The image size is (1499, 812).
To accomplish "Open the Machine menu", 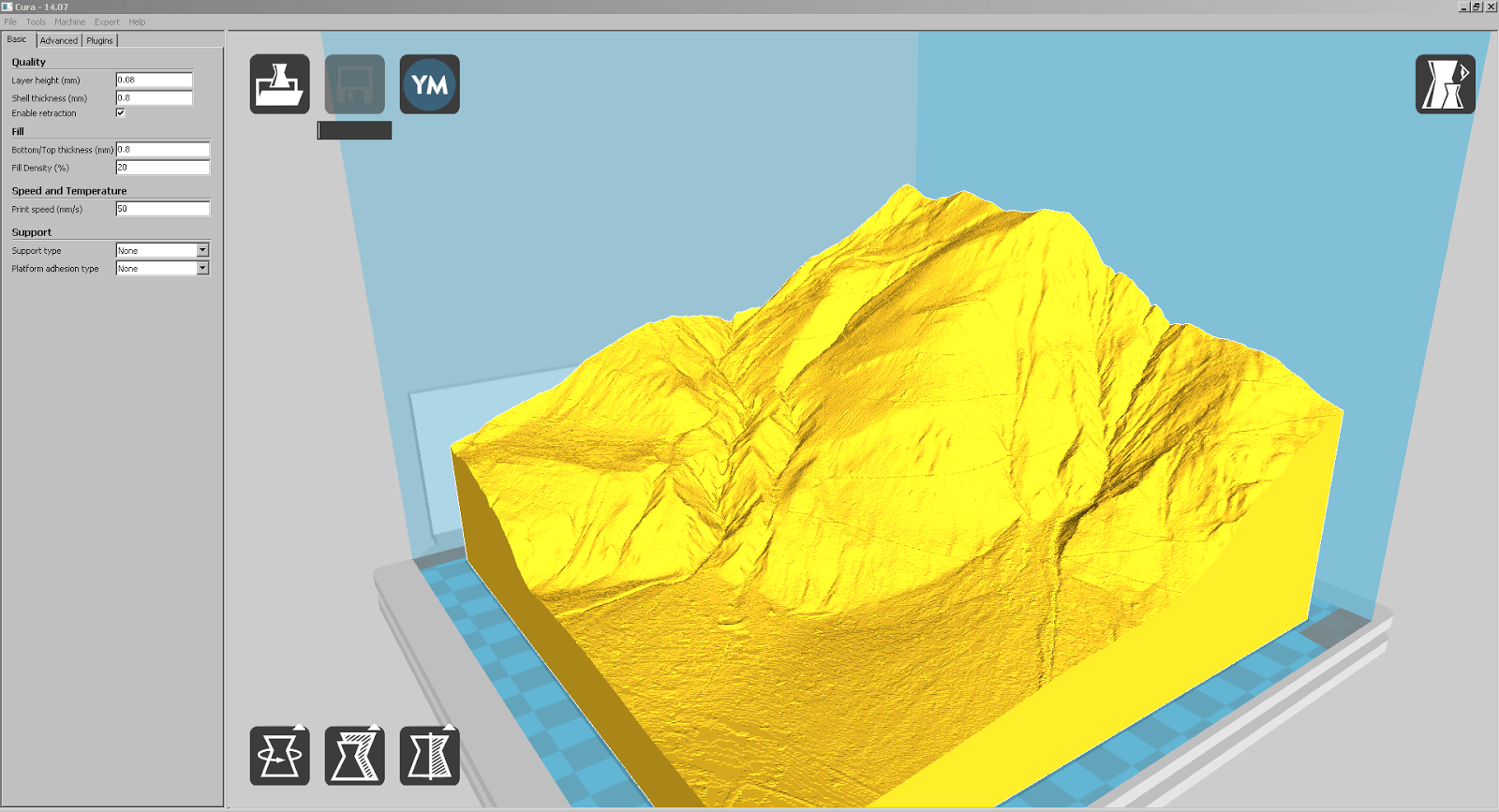I will pos(69,22).
